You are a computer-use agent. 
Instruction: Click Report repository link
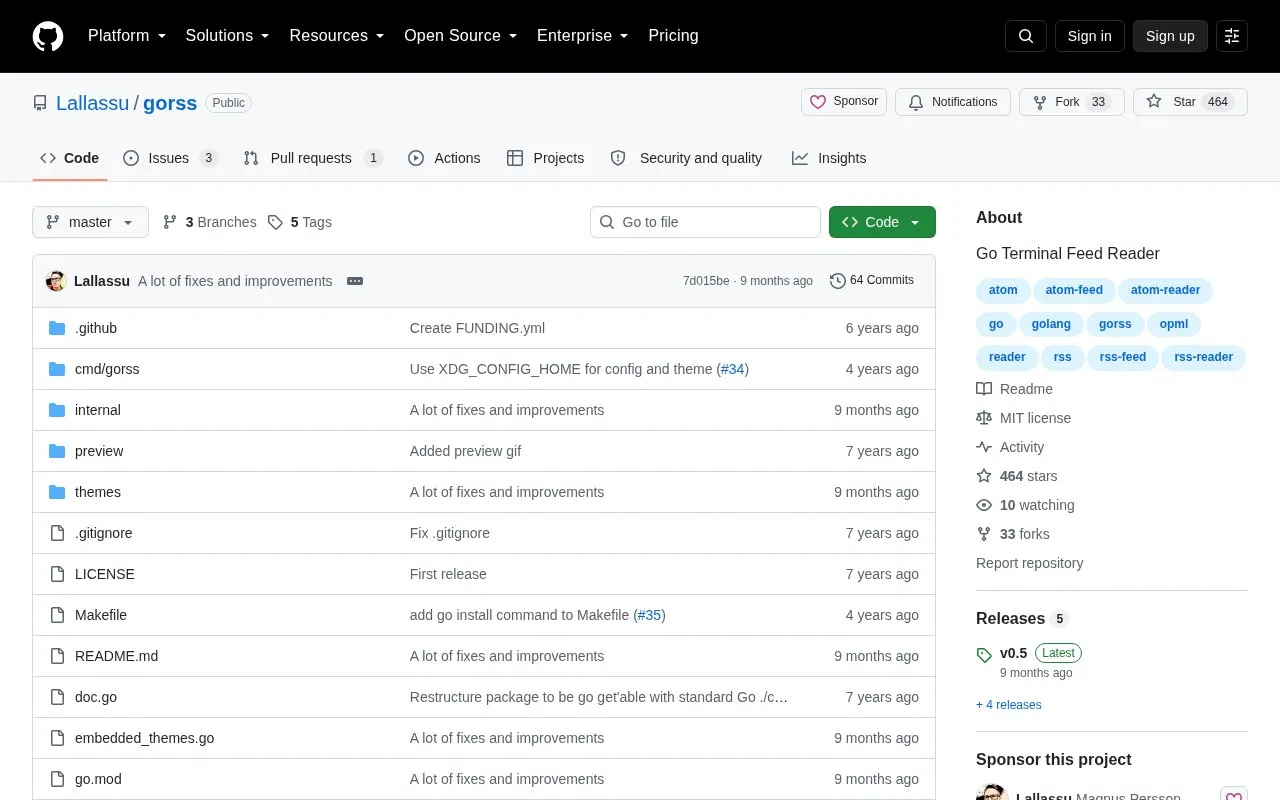[x=1029, y=563]
